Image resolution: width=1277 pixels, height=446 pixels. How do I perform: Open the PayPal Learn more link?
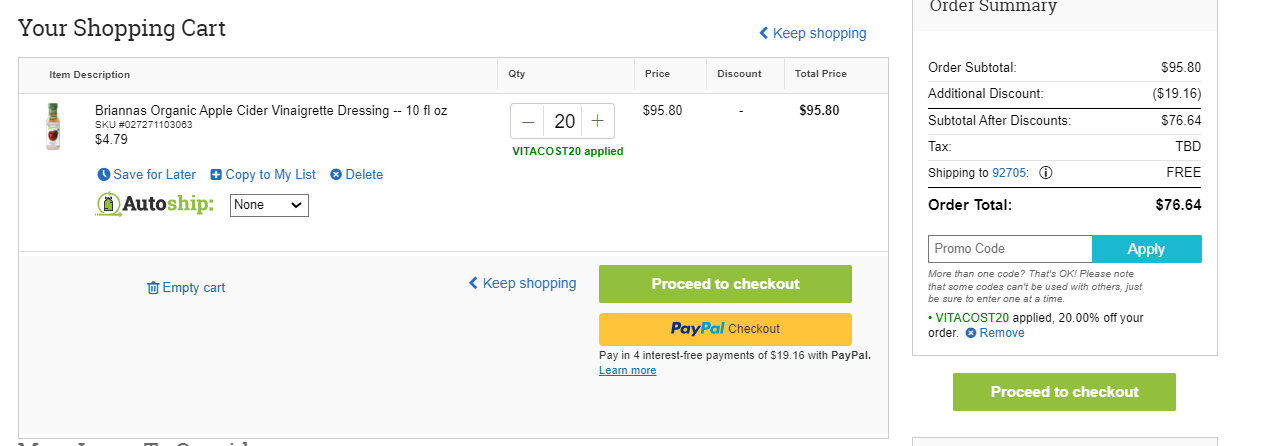[628, 371]
